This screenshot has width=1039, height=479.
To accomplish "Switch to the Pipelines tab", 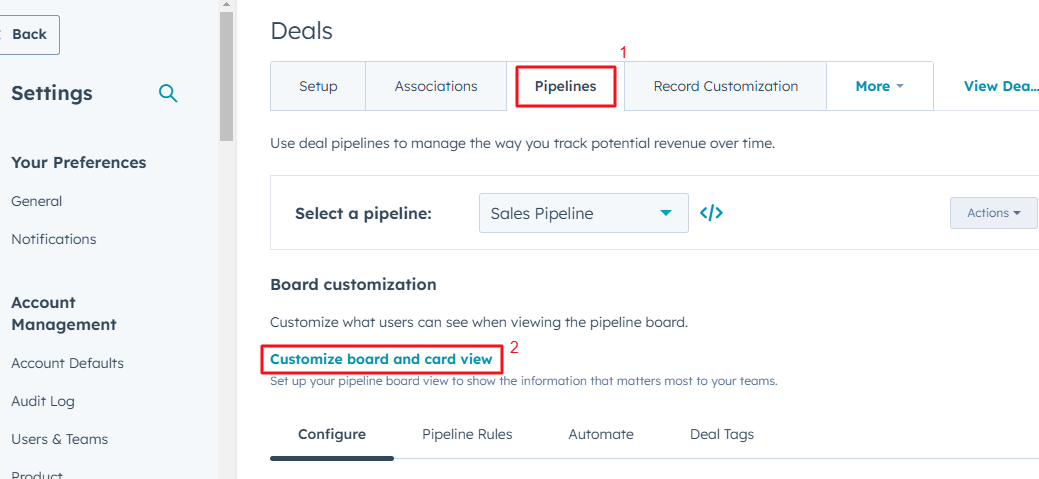I will tap(565, 86).
